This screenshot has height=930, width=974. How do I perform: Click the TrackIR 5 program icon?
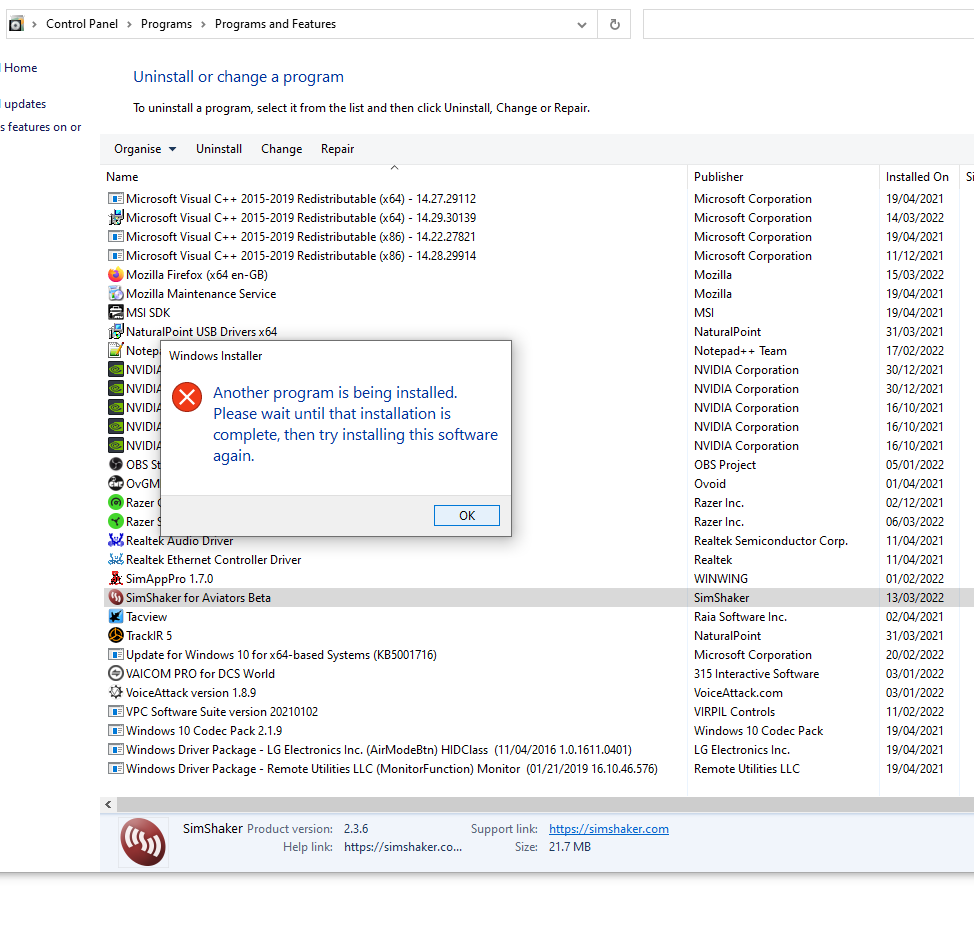tap(116, 636)
